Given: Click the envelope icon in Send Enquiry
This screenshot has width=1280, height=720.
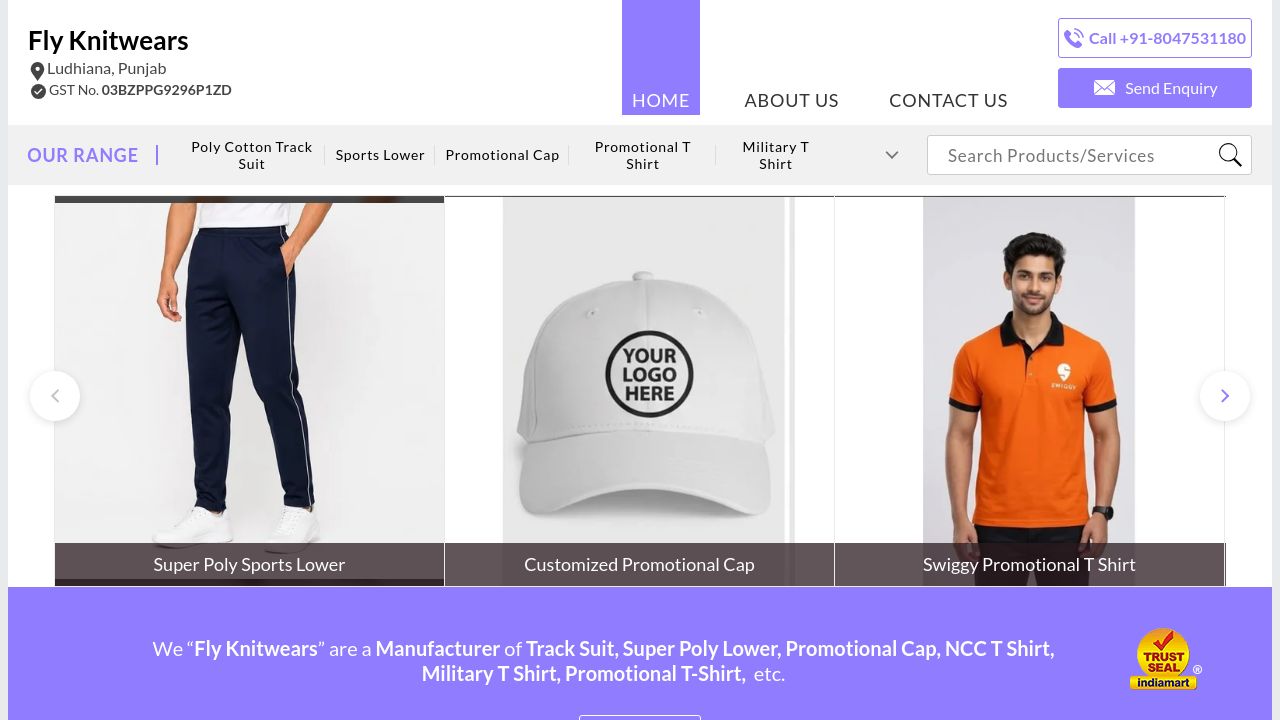Looking at the screenshot, I should pos(1104,88).
